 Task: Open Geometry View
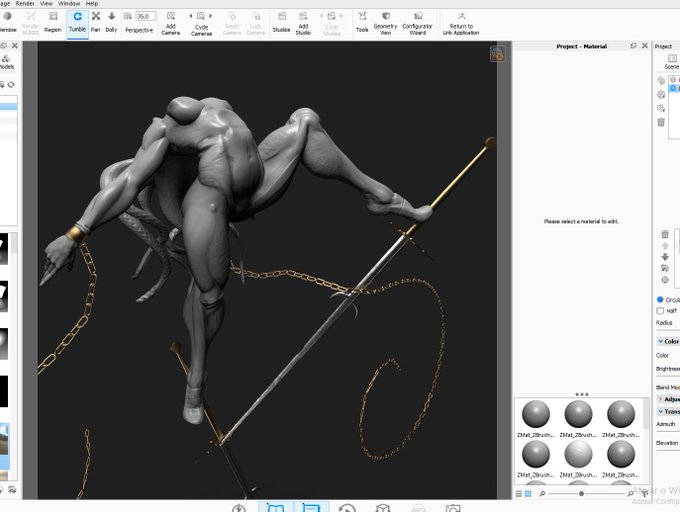tap(385, 23)
